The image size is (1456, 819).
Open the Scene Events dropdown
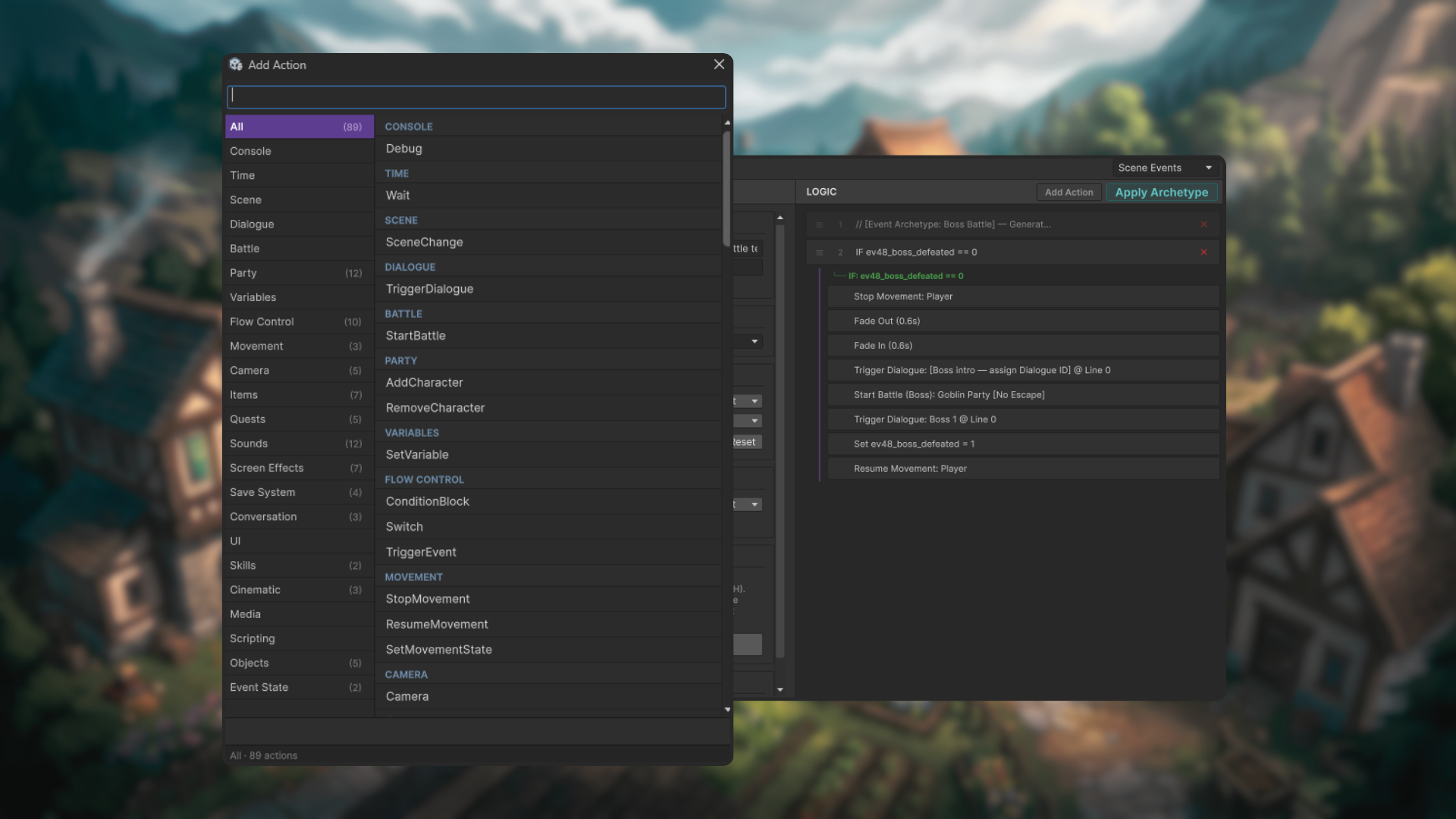tap(1165, 168)
